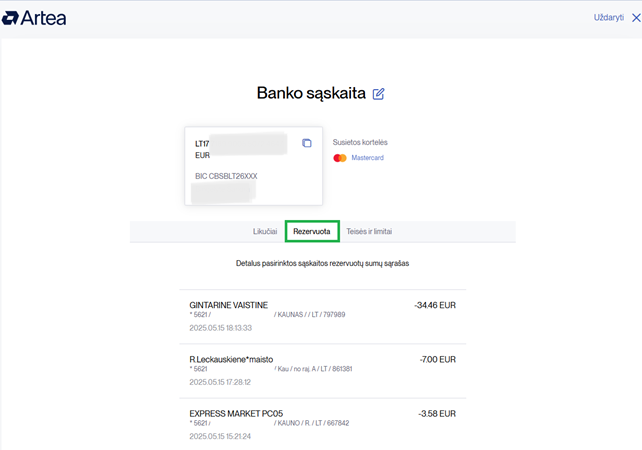This screenshot has height=450, width=642.
Task: Click the -34.46 EUR amount
Action: (435, 305)
